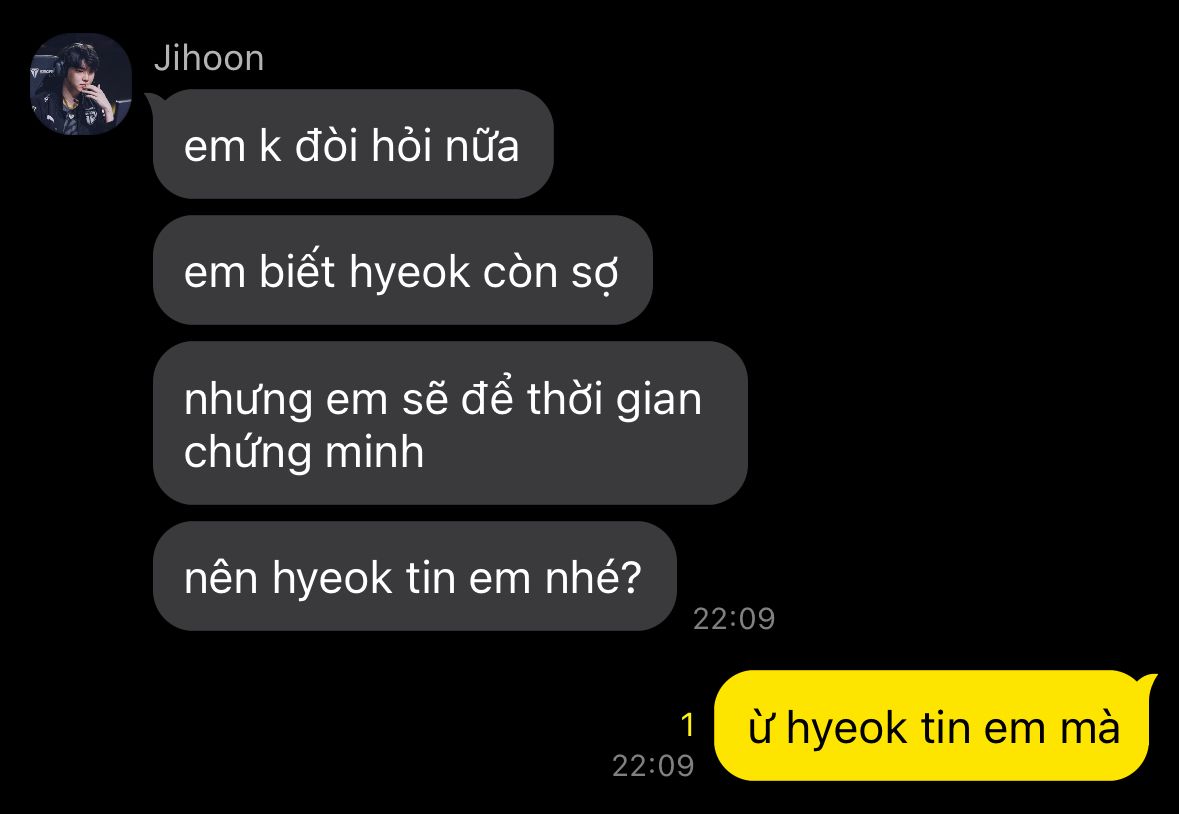Screen dimensions: 1179x814
Task: Tap the yellow reply 'ừ hyeok tin em mà'
Action: click(x=932, y=726)
